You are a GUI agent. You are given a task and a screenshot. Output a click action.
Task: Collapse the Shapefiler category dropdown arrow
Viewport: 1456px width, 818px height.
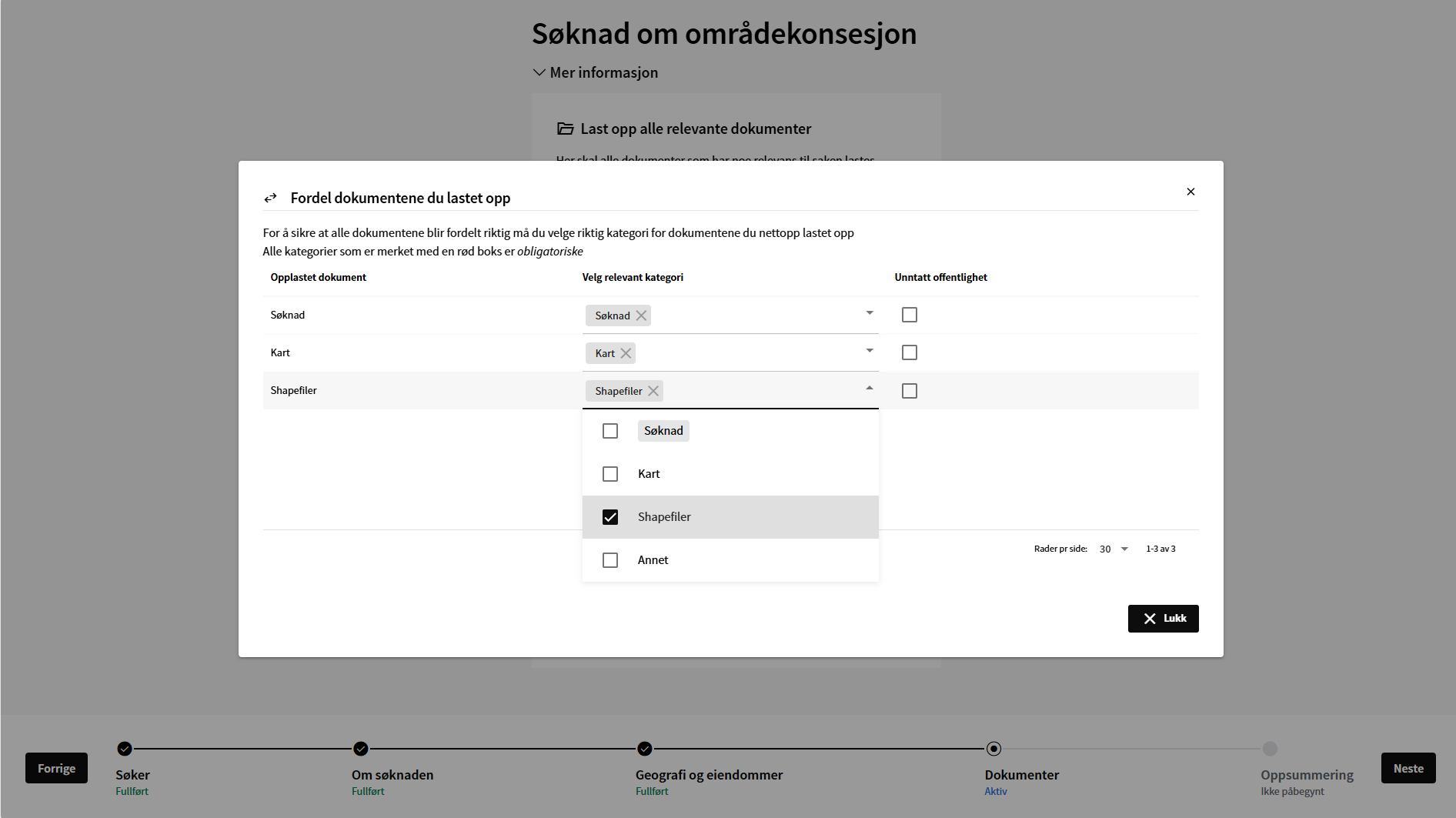point(870,389)
